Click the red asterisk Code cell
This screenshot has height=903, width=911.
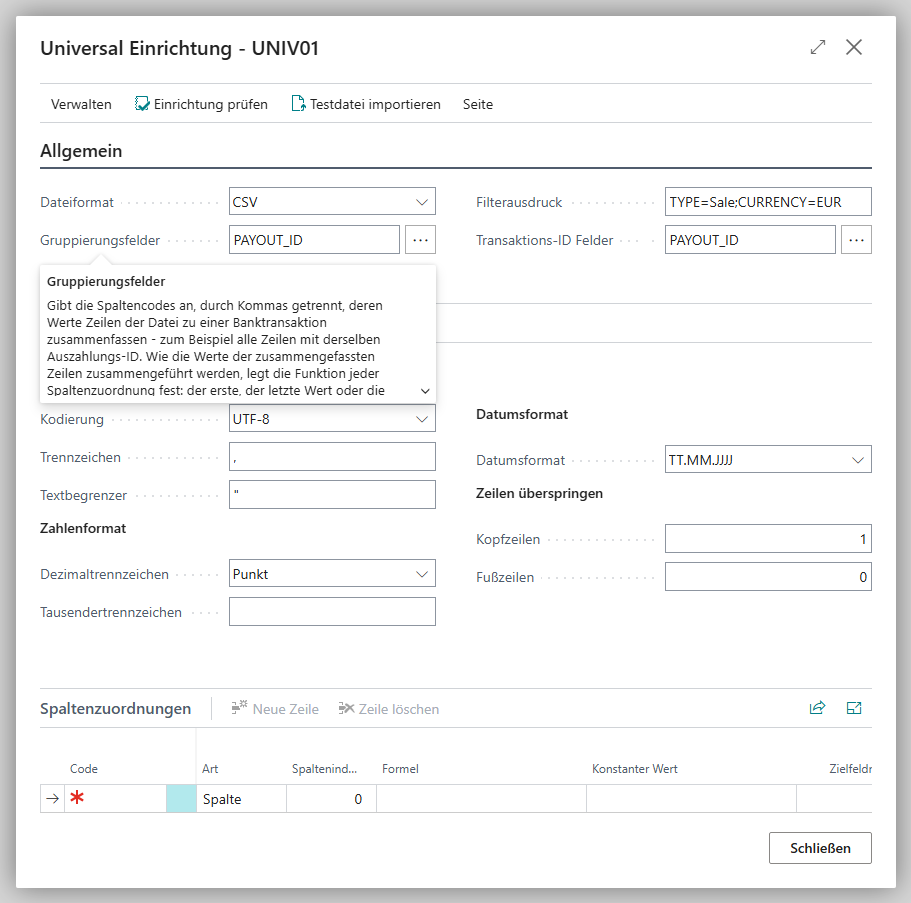(x=115, y=798)
